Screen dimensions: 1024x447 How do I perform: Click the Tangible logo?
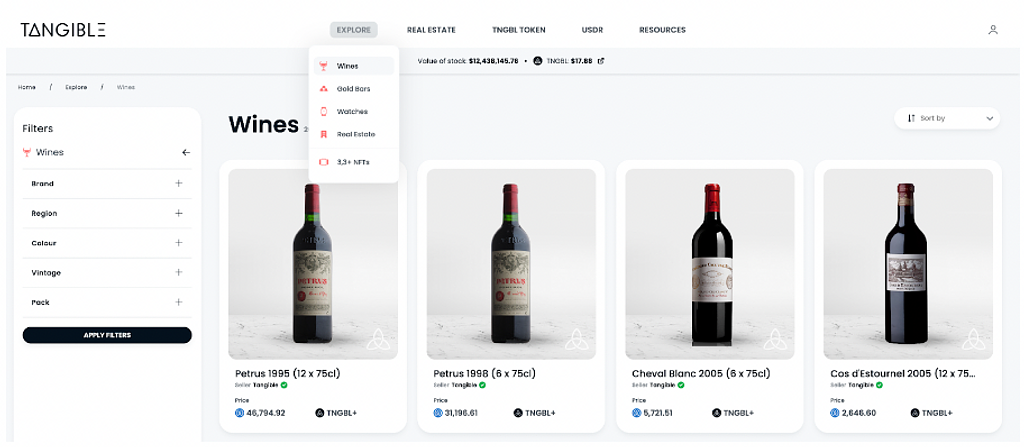(x=62, y=30)
